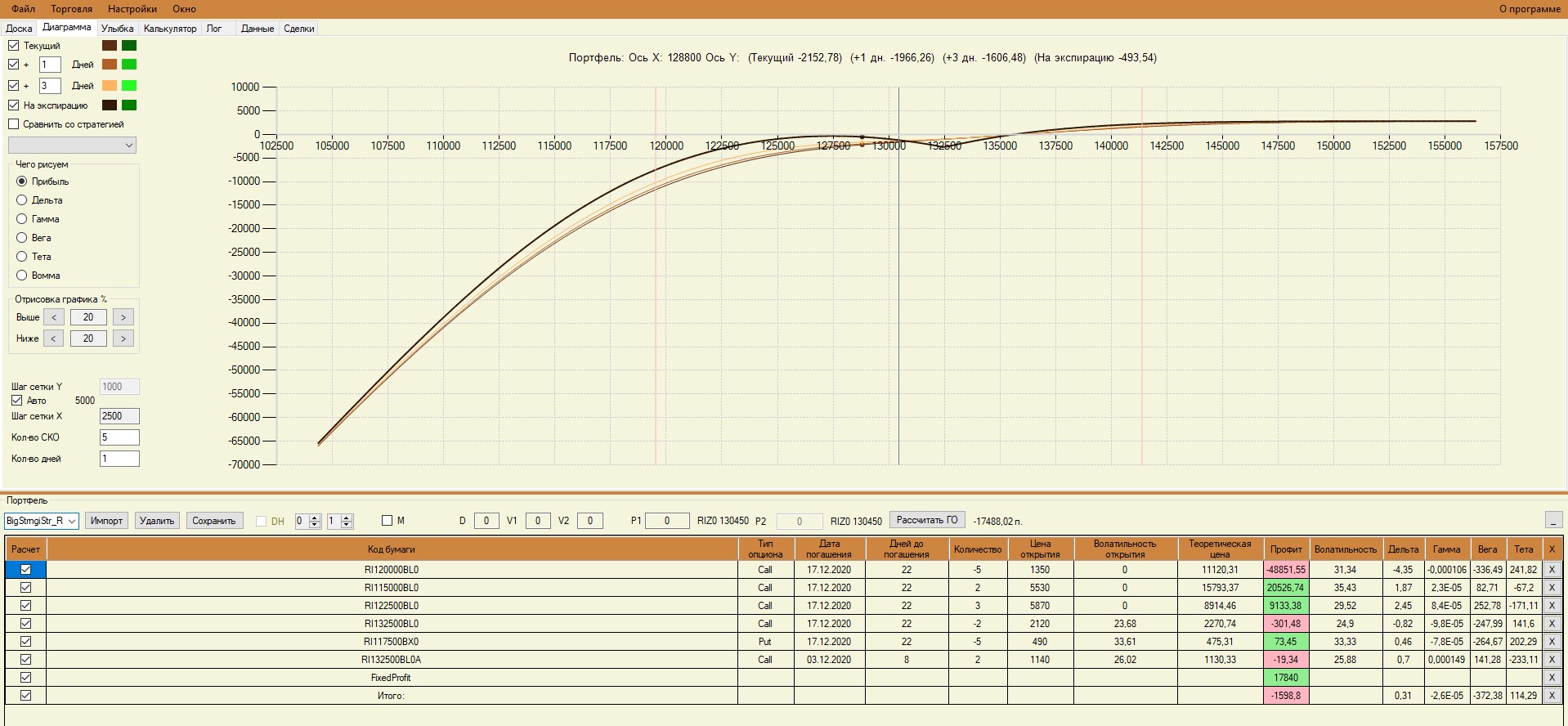Viewport: 1568px width, 726px height.
Task: Click the green На экспирацию color swatch
Action: pos(129,105)
